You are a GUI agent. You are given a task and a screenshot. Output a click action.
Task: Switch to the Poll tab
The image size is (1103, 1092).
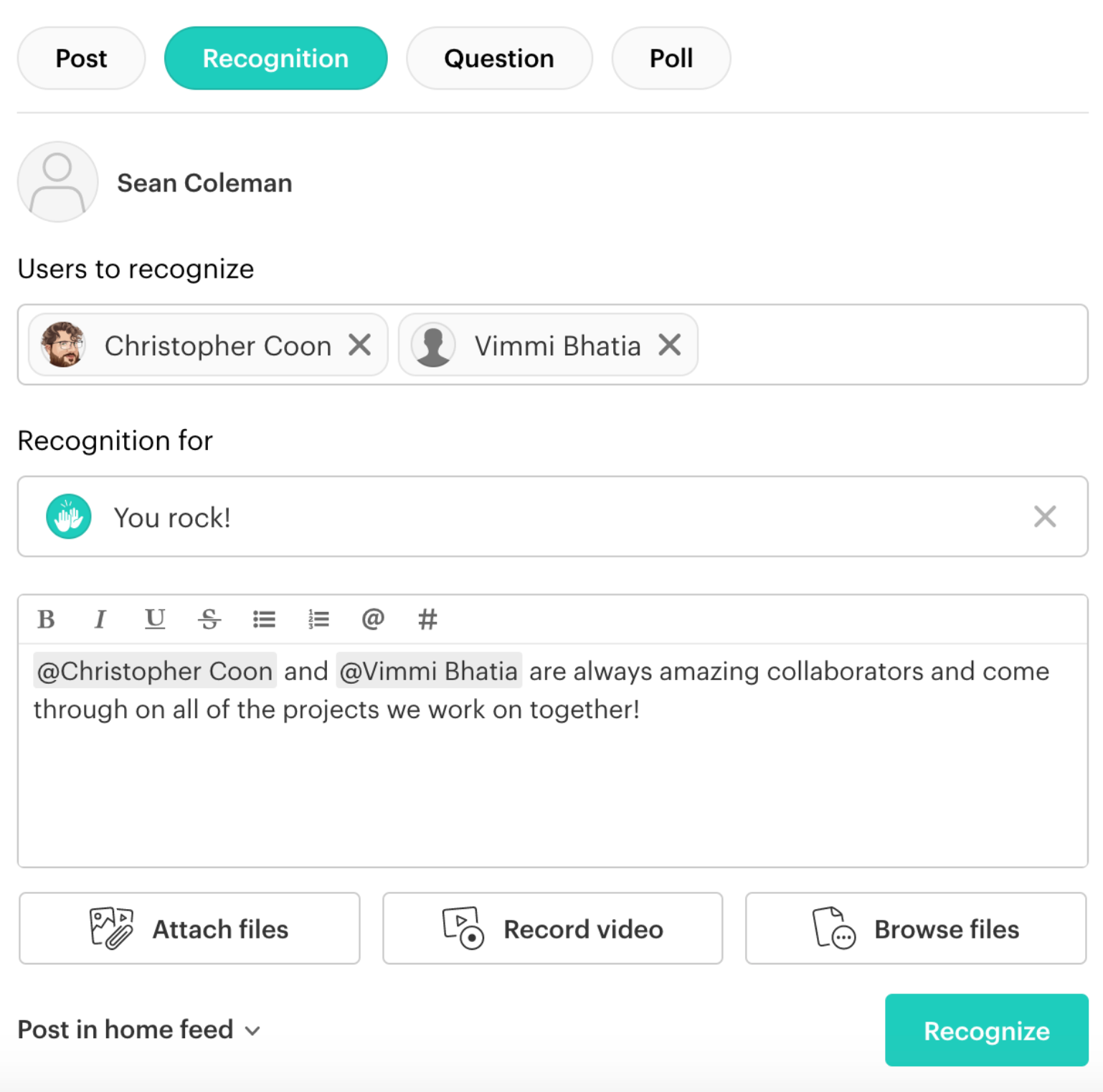coord(670,58)
